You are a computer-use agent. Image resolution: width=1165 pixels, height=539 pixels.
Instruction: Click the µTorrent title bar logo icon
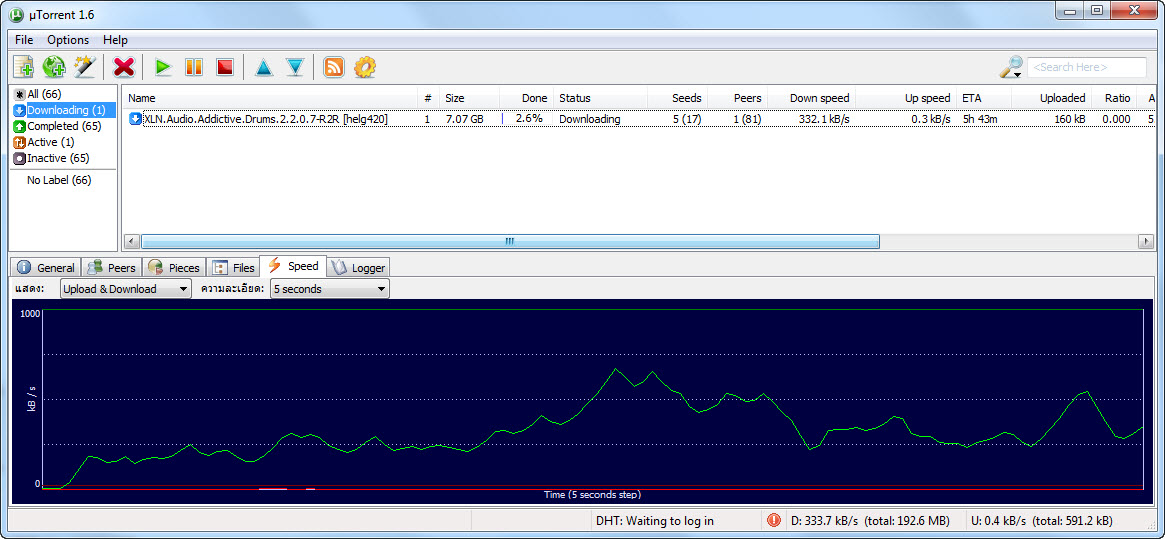tap(16, 13)
